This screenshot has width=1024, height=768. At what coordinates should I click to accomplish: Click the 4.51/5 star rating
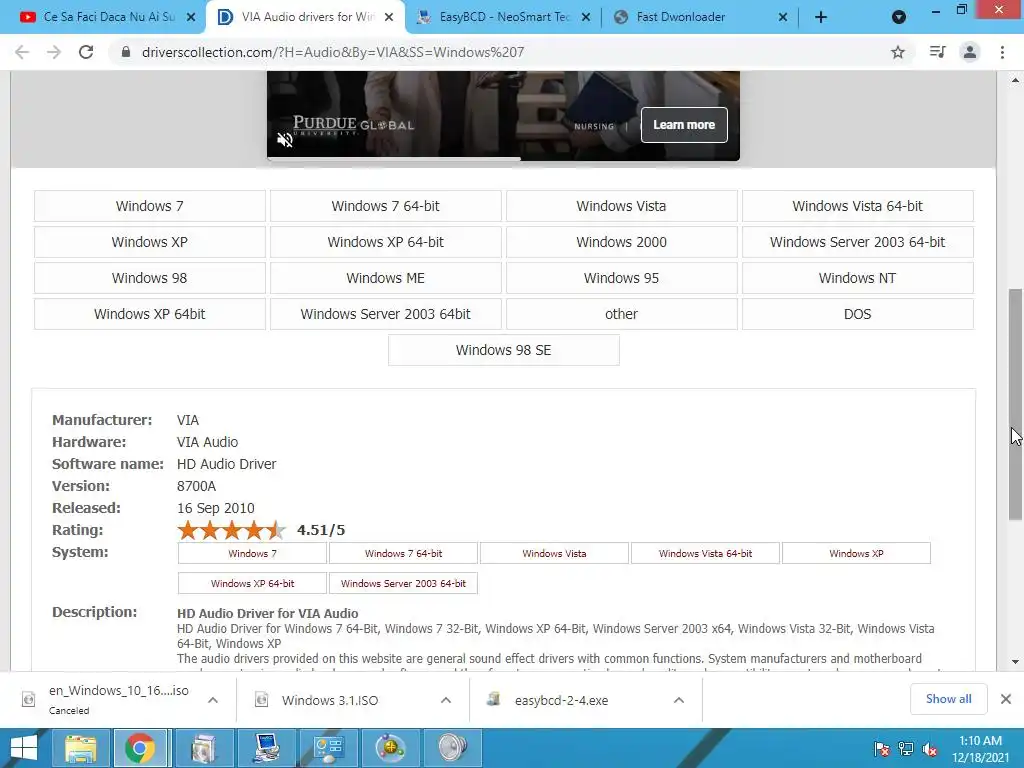coord(232,530)
